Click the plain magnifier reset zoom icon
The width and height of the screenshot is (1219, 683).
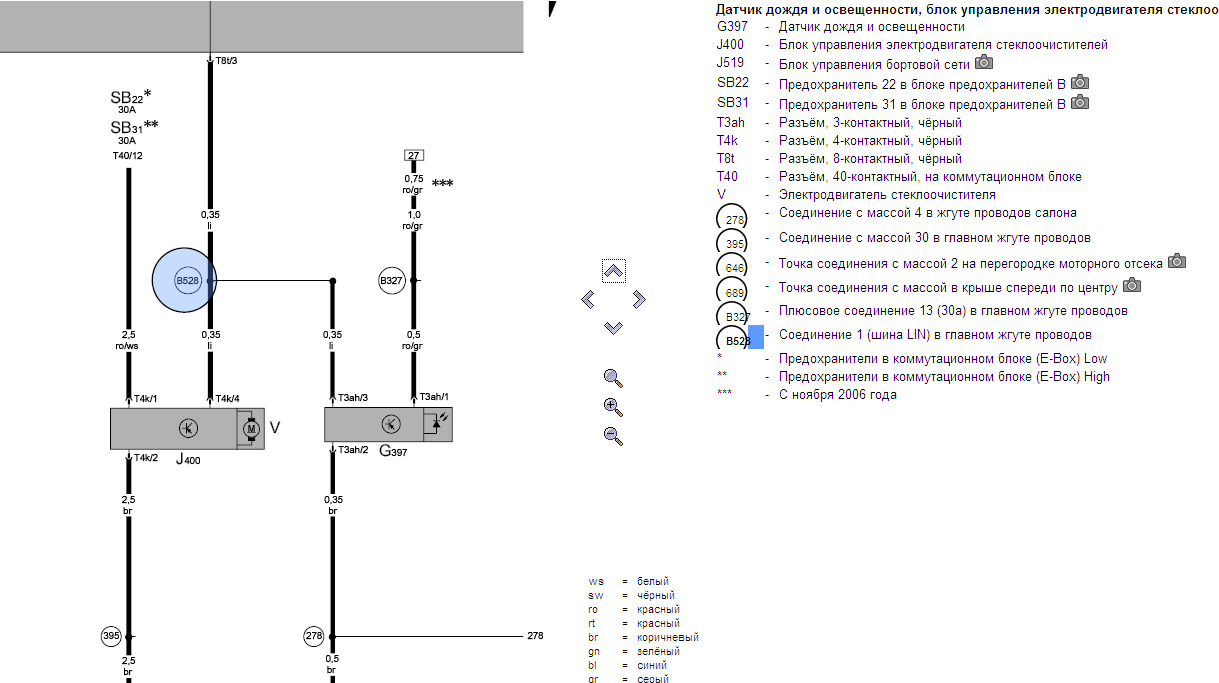[613, 378]
